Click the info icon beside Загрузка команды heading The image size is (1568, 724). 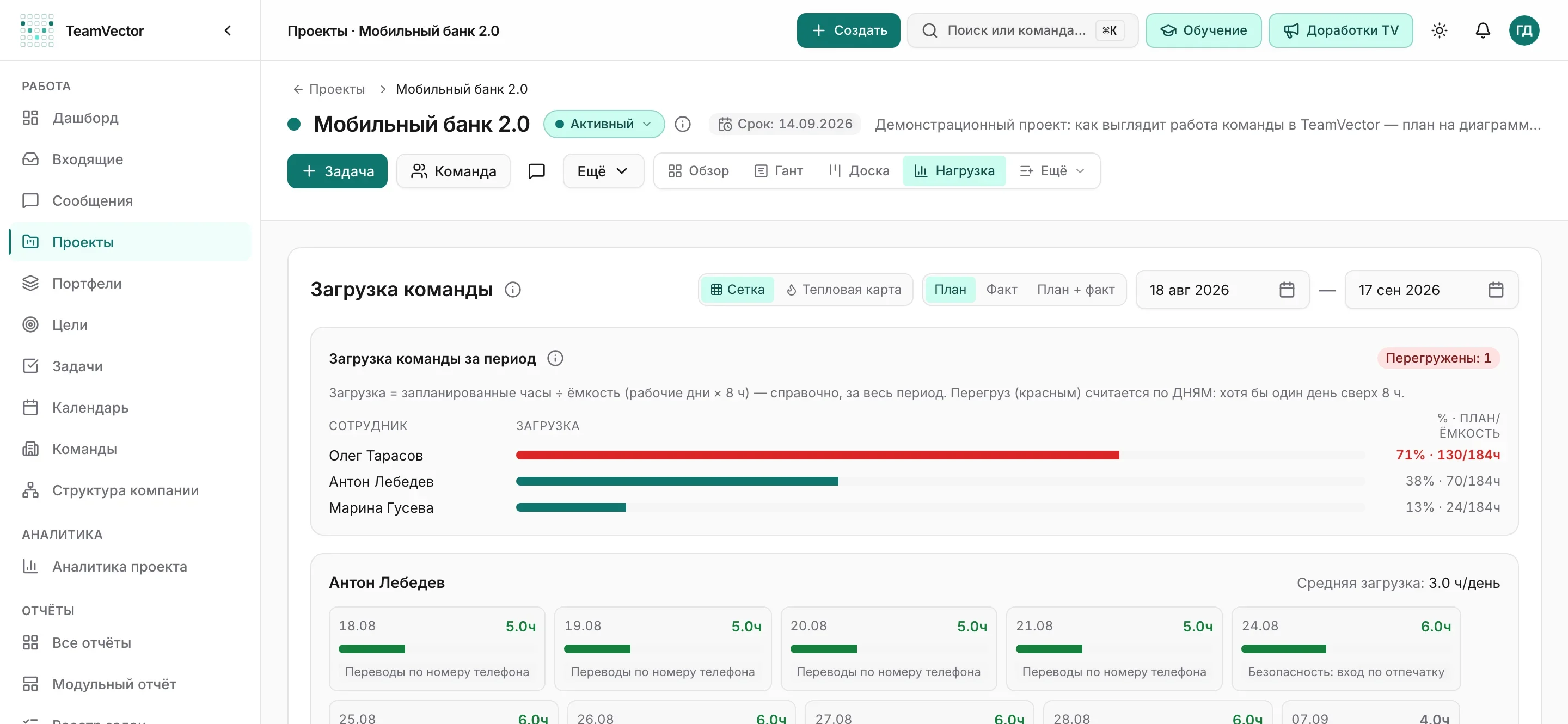coord(512,290)
